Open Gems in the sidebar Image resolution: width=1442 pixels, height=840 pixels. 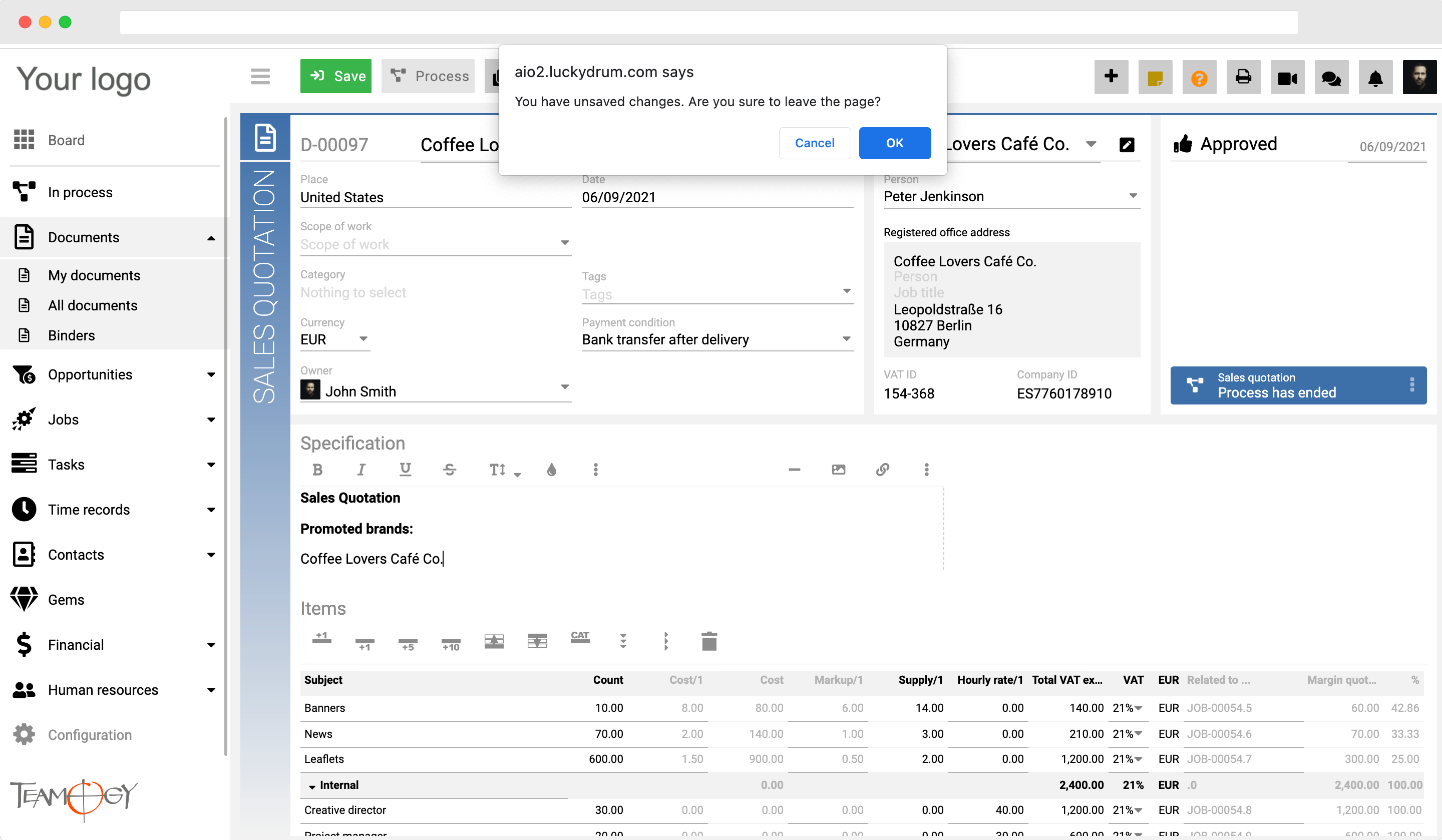pyautogui.click(x=66, y=600)
